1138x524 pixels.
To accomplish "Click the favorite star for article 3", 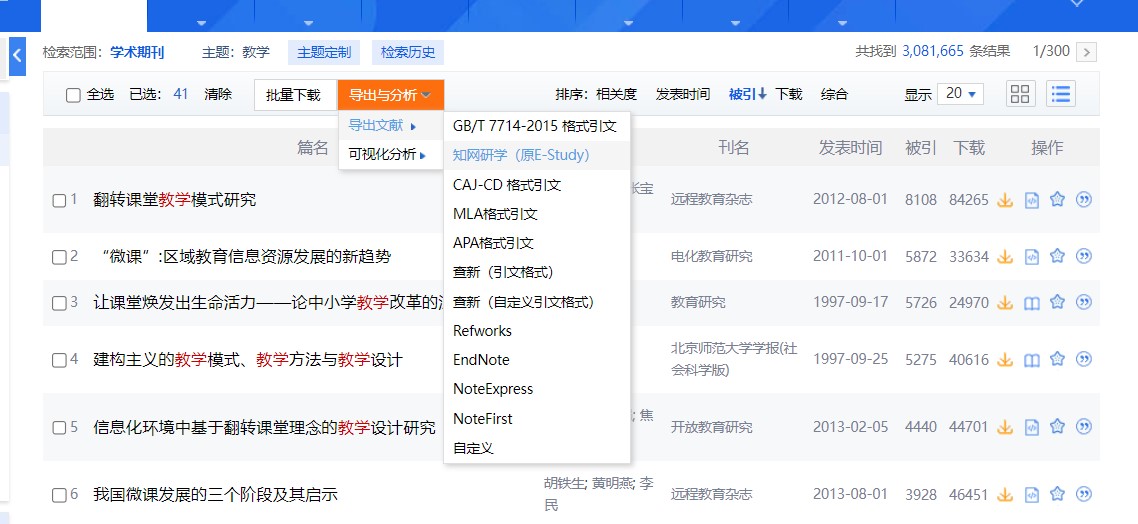I will click(1057, 302).
